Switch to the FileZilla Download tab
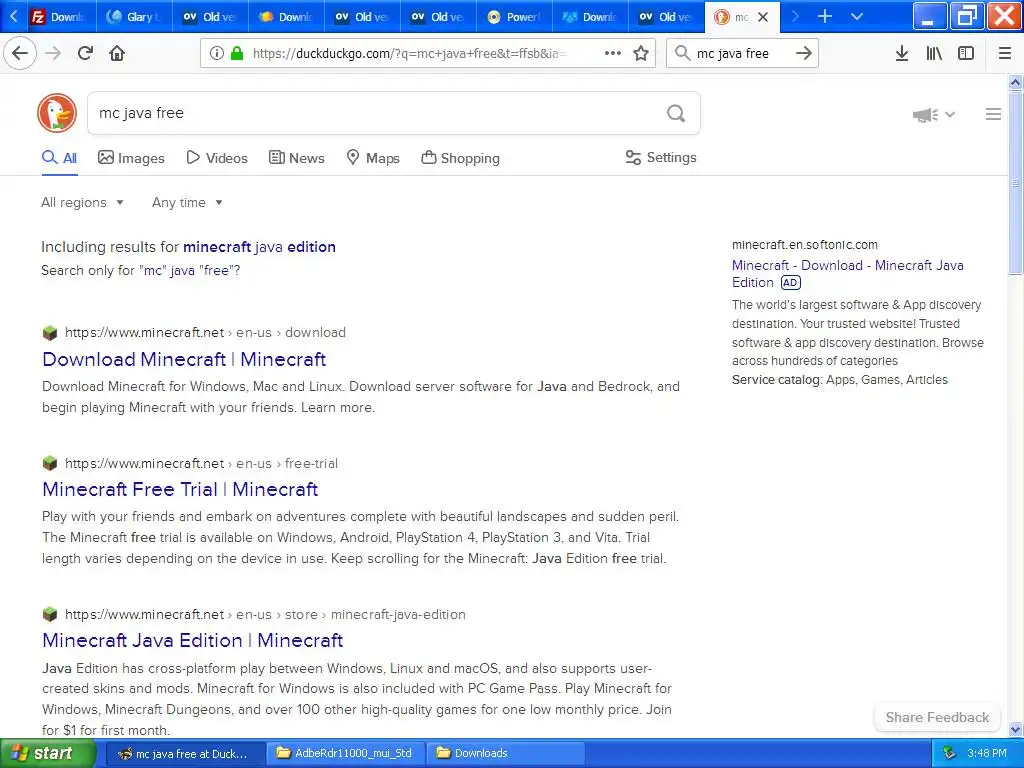Image resolution: width=1024 pixels, height=768 pixels. coord(59,17)
